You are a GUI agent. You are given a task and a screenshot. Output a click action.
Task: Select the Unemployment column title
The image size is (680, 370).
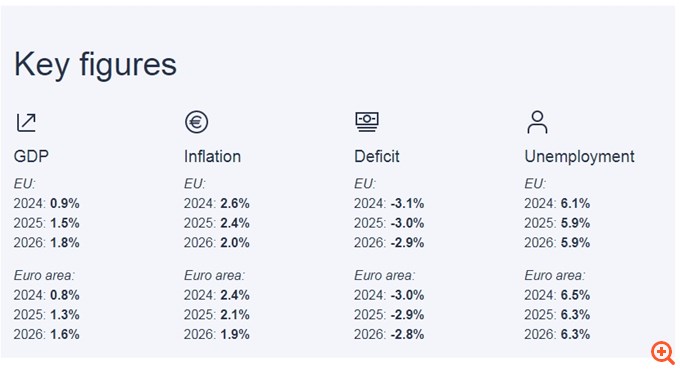(x=579, y=157)
